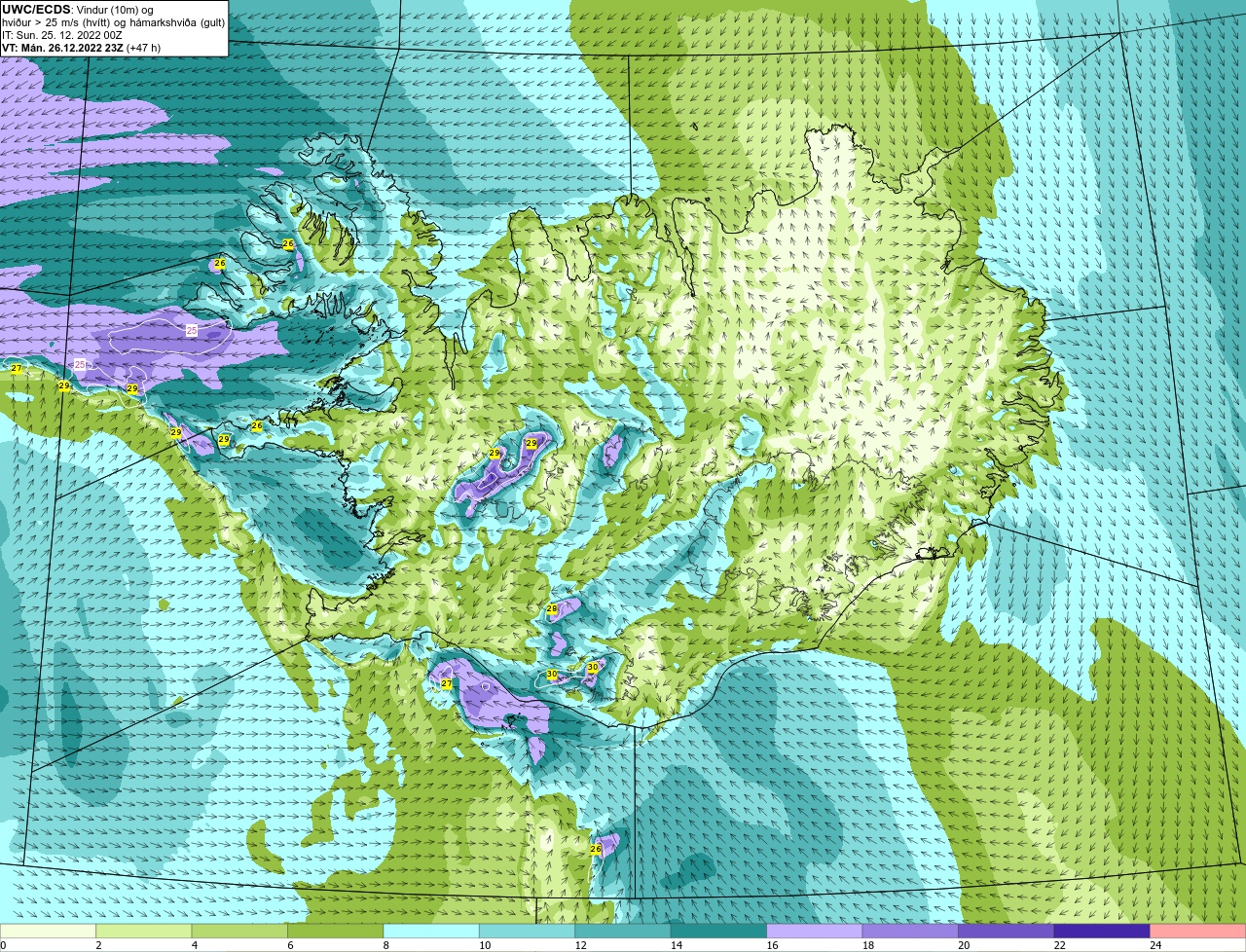
Task: Click the 22–24 m/s dark indigo legend swatch
Action: 1104,931
